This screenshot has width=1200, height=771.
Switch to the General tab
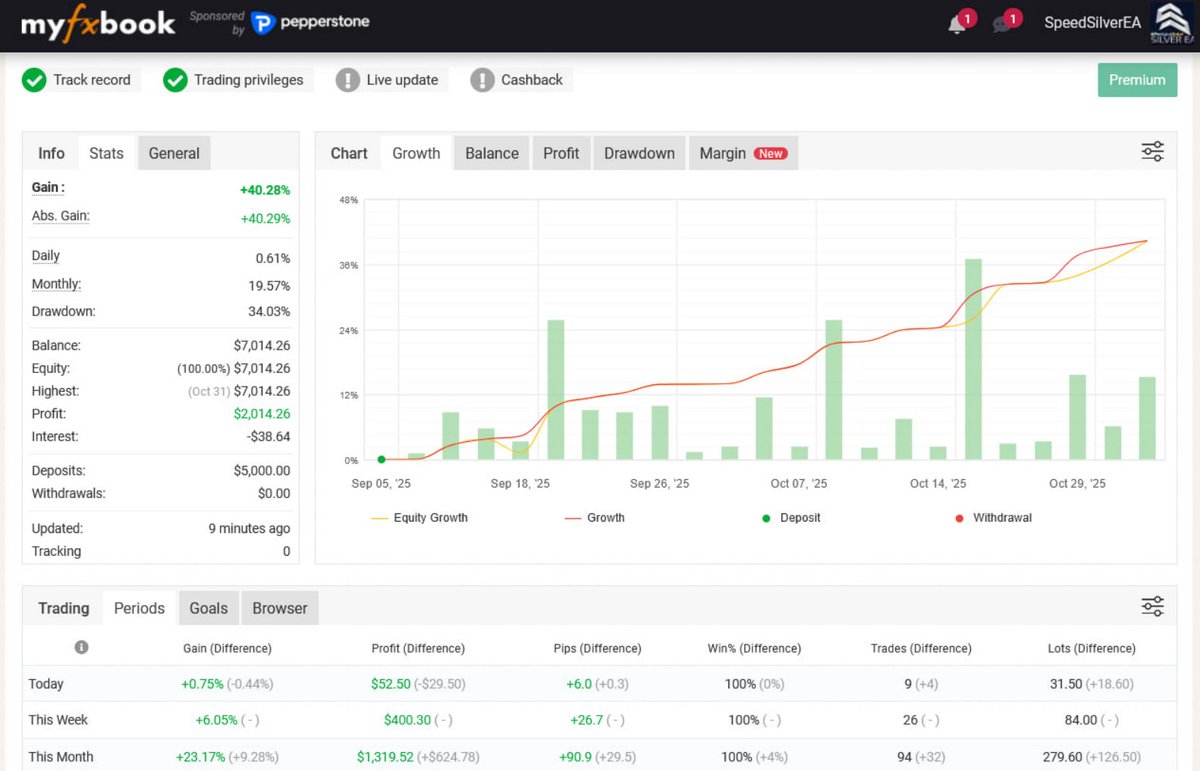pyautogui.click(x=174, y=153)
